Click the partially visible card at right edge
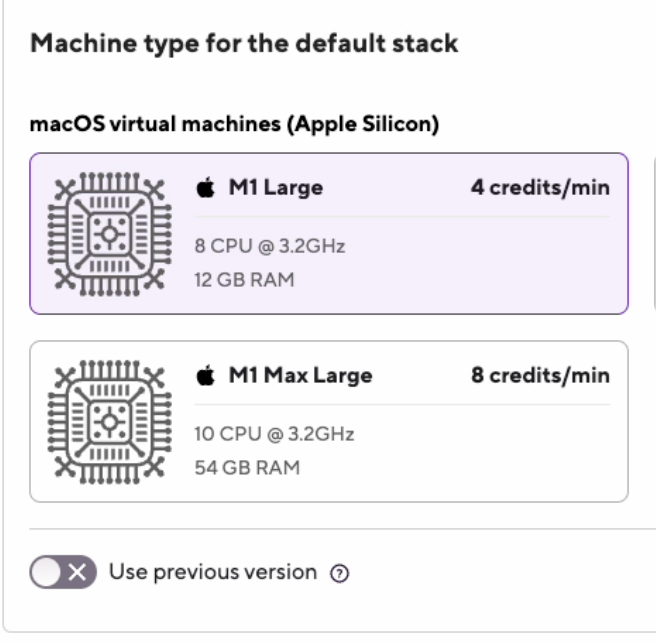 [653, 234]
